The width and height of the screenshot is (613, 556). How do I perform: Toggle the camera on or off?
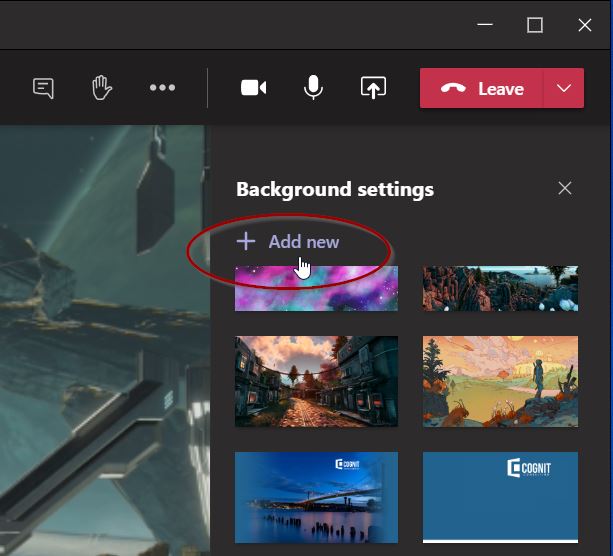pyautogui.click(x=254, y=88)
